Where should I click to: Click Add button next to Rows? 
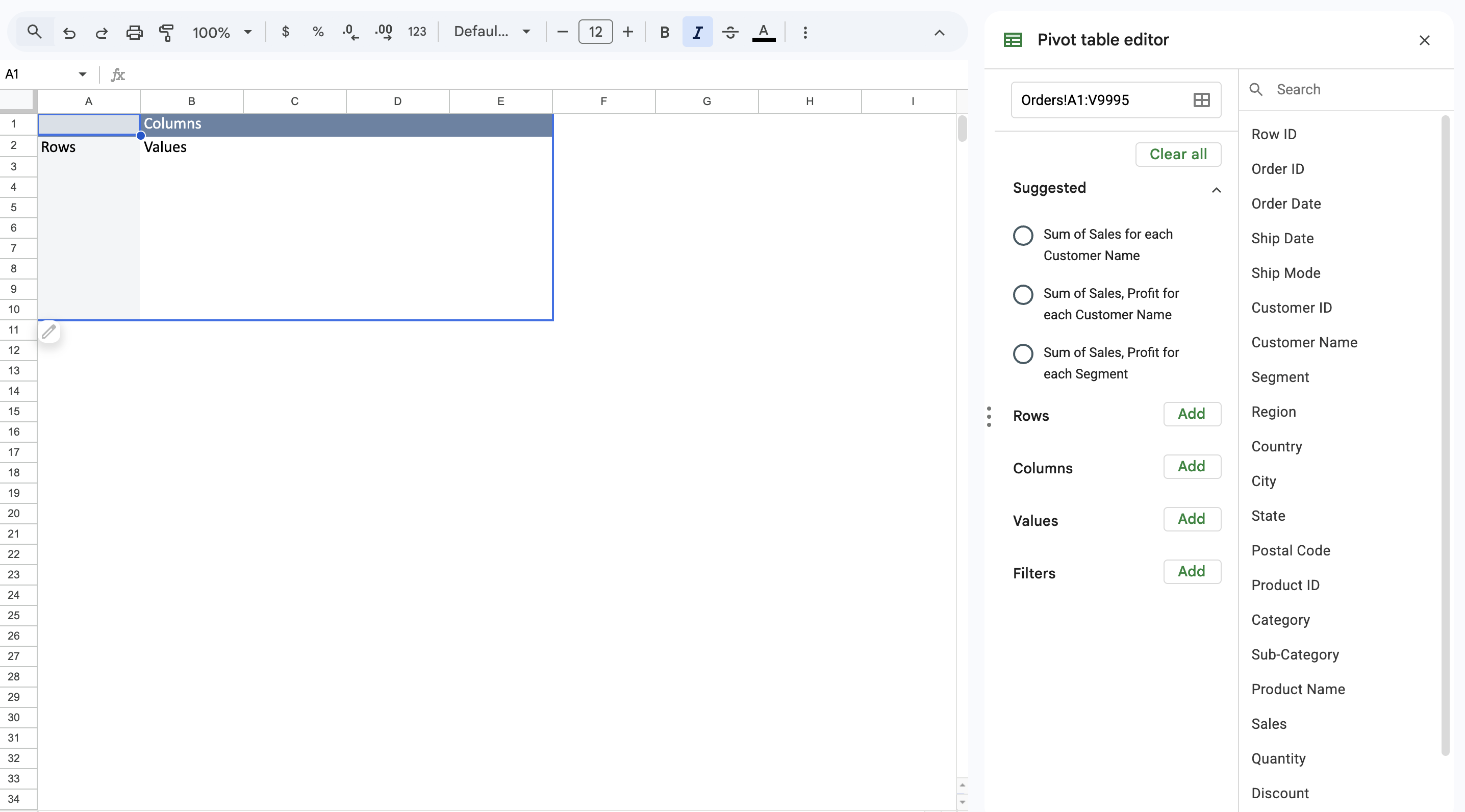click(1192, 414)
